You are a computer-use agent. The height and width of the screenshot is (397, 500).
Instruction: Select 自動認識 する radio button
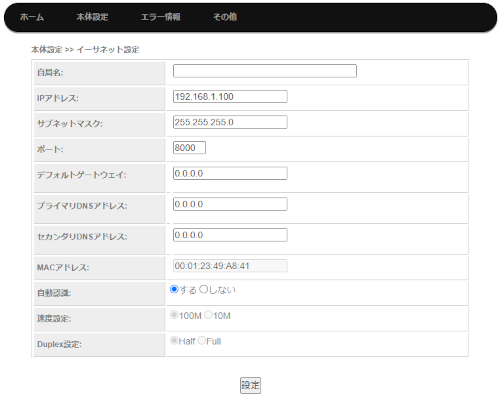(174, 289)
